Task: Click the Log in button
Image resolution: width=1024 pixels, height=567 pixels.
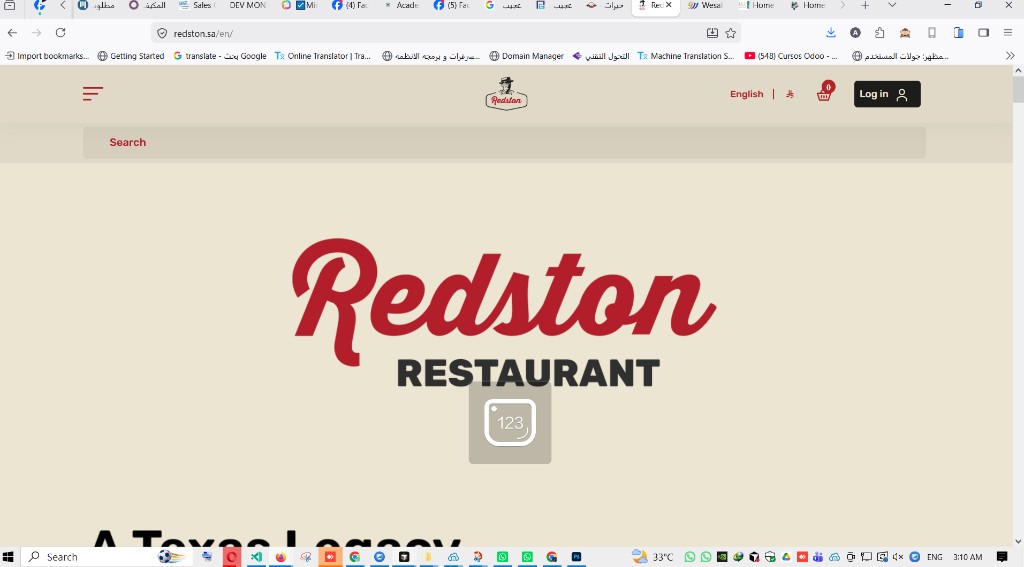Action: (x=887, y=94)
